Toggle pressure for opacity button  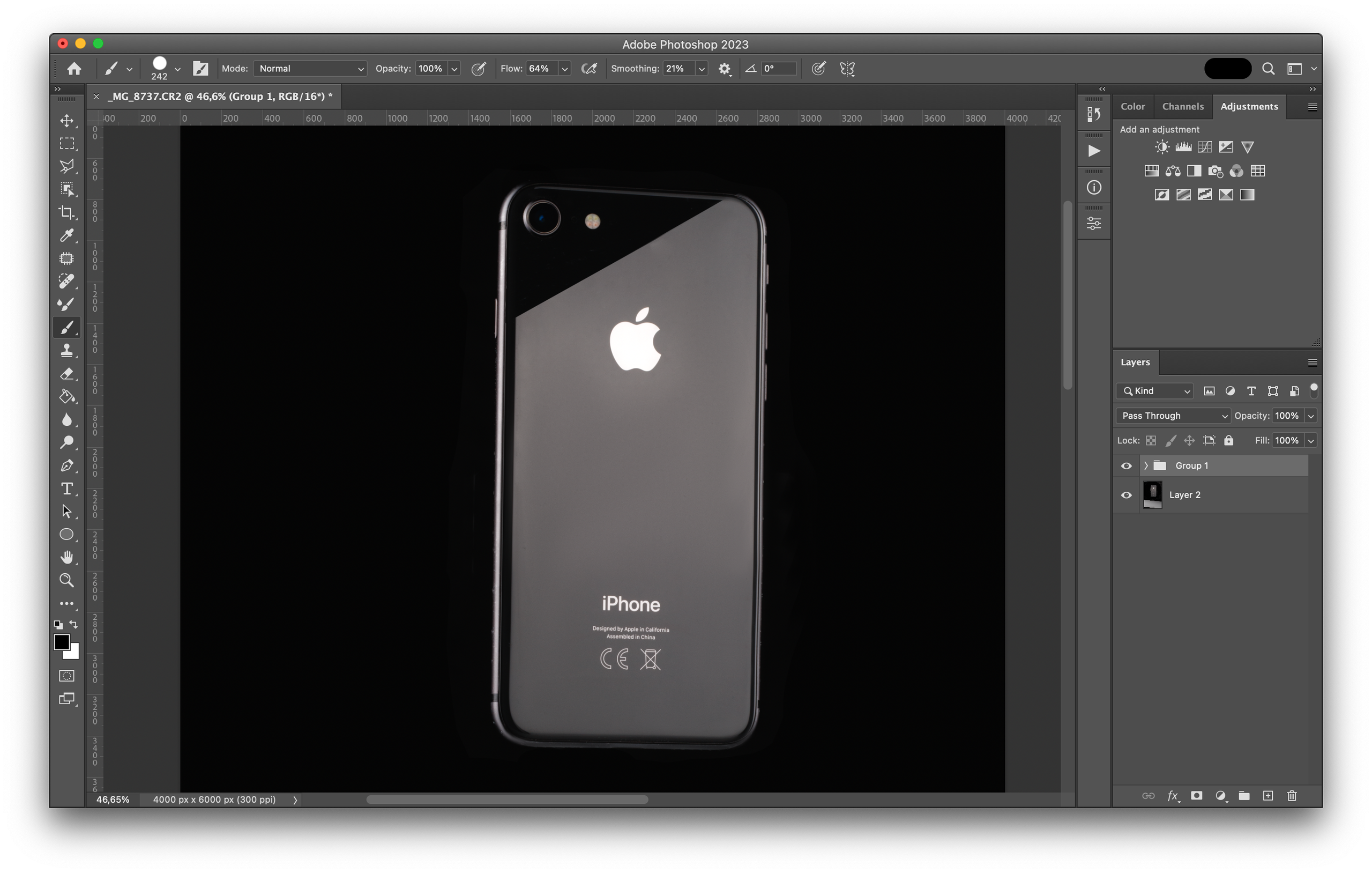[x=478, y=69]
